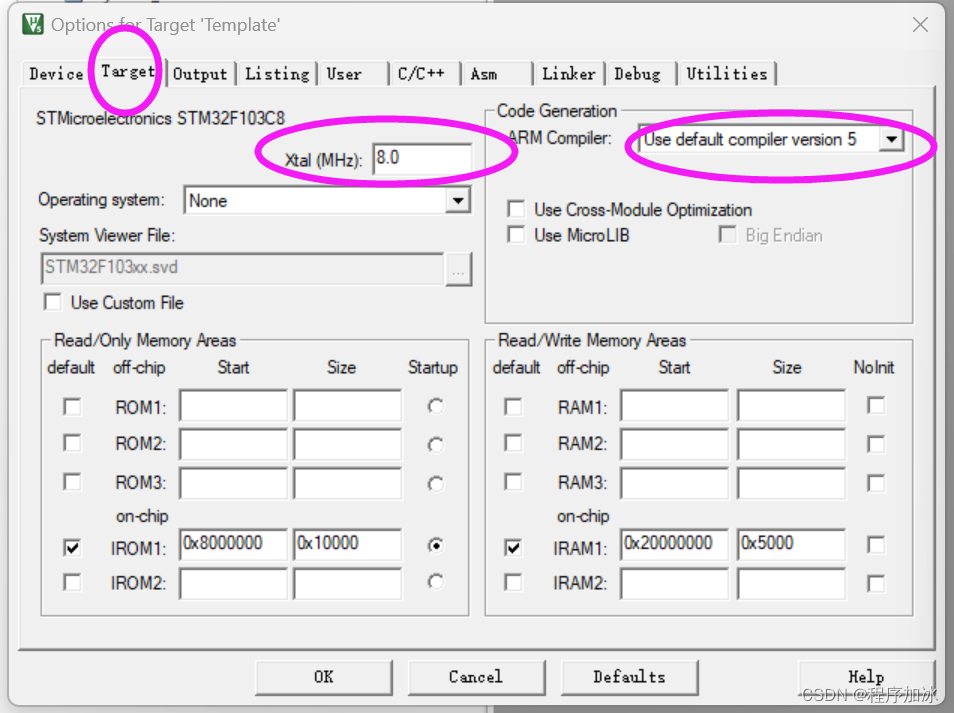Screen dimensions: 954x713
Task: Uncheck the IROM1 default checkbox
Action: click(72, 548)
